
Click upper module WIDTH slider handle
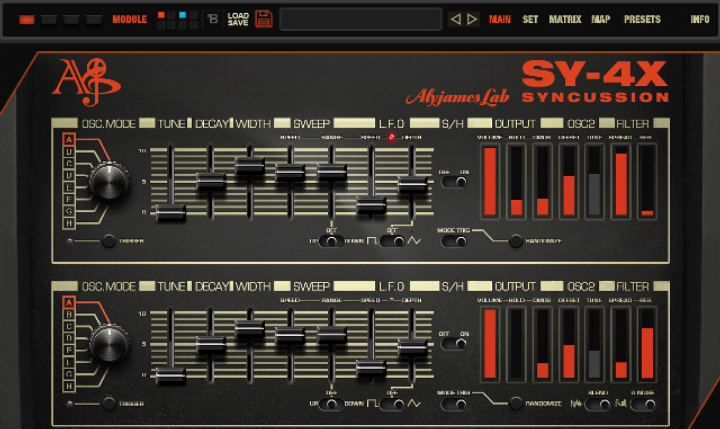coord(250,166)
